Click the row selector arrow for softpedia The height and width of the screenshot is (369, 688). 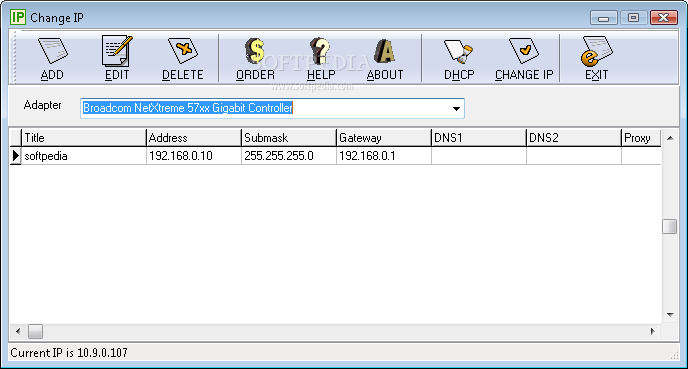click(15, 156)
